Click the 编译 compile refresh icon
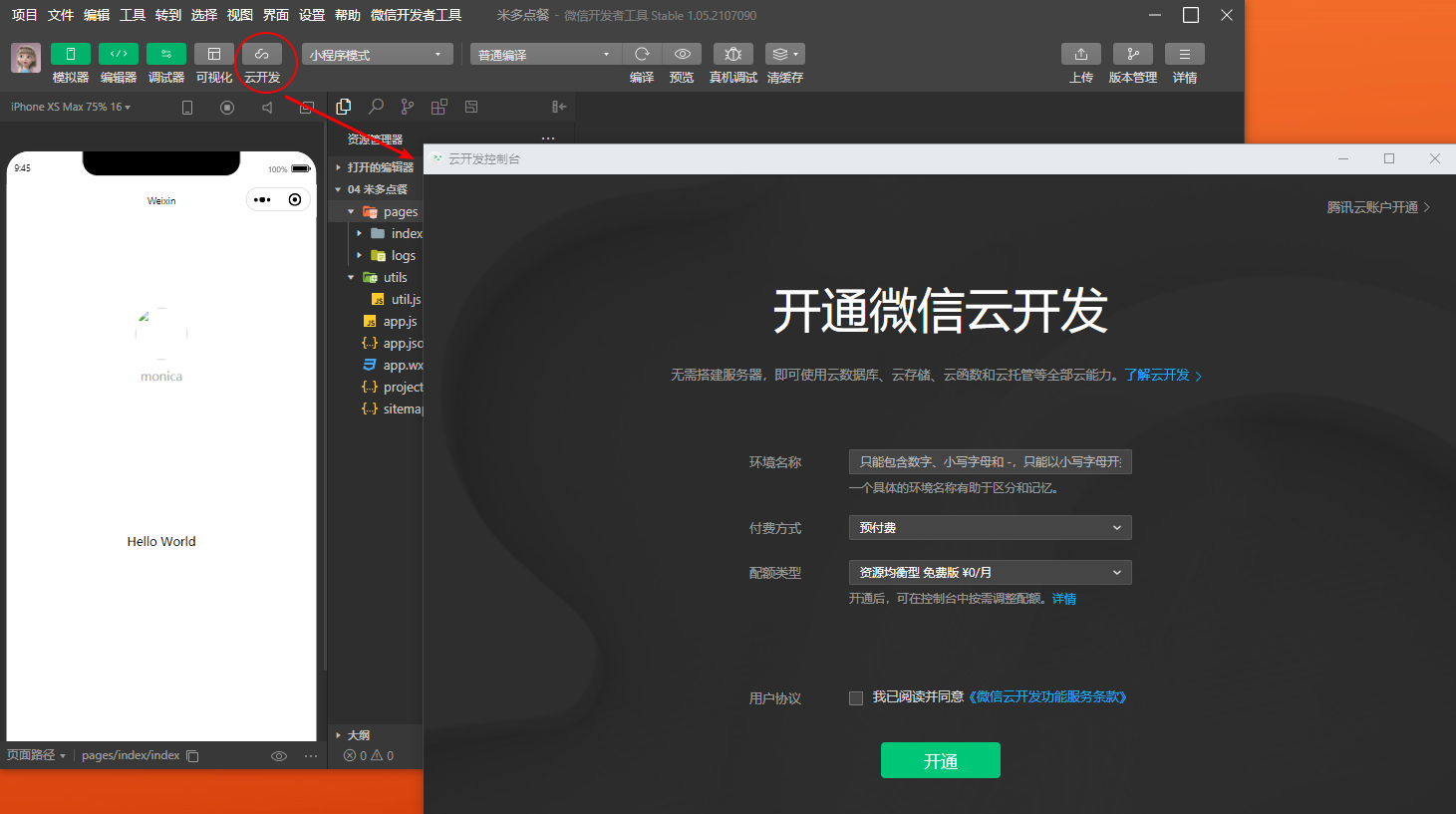Viewport: 1456px width, 814px height. coord(642,54)
